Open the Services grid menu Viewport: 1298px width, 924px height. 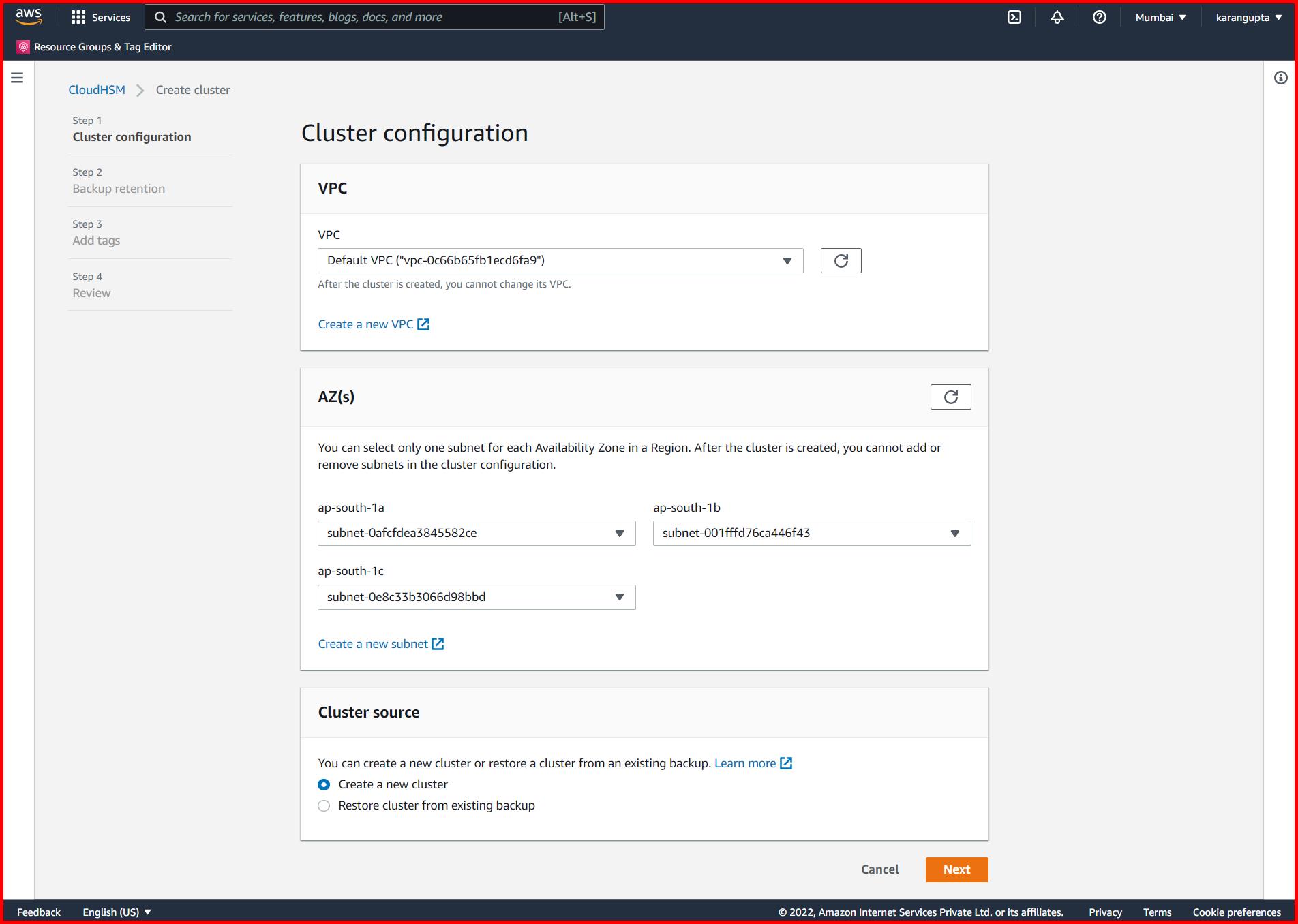[100, 17]
